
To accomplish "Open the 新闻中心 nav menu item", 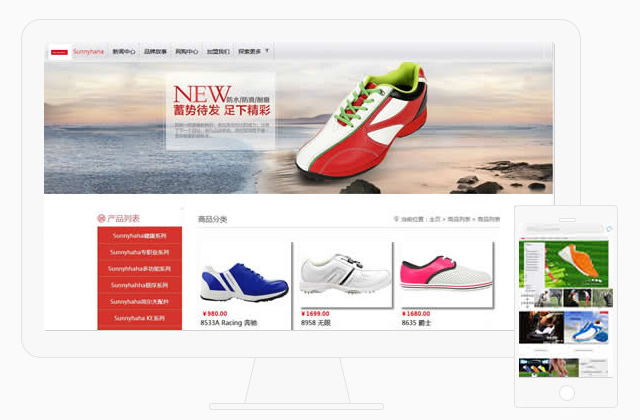I will click(124, 51).
